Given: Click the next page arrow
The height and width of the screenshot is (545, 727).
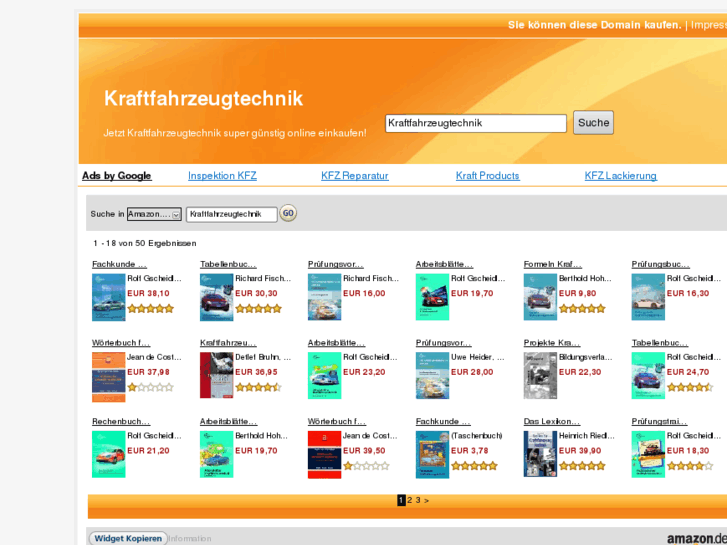Looking at the screenshot, I should 426,500.
